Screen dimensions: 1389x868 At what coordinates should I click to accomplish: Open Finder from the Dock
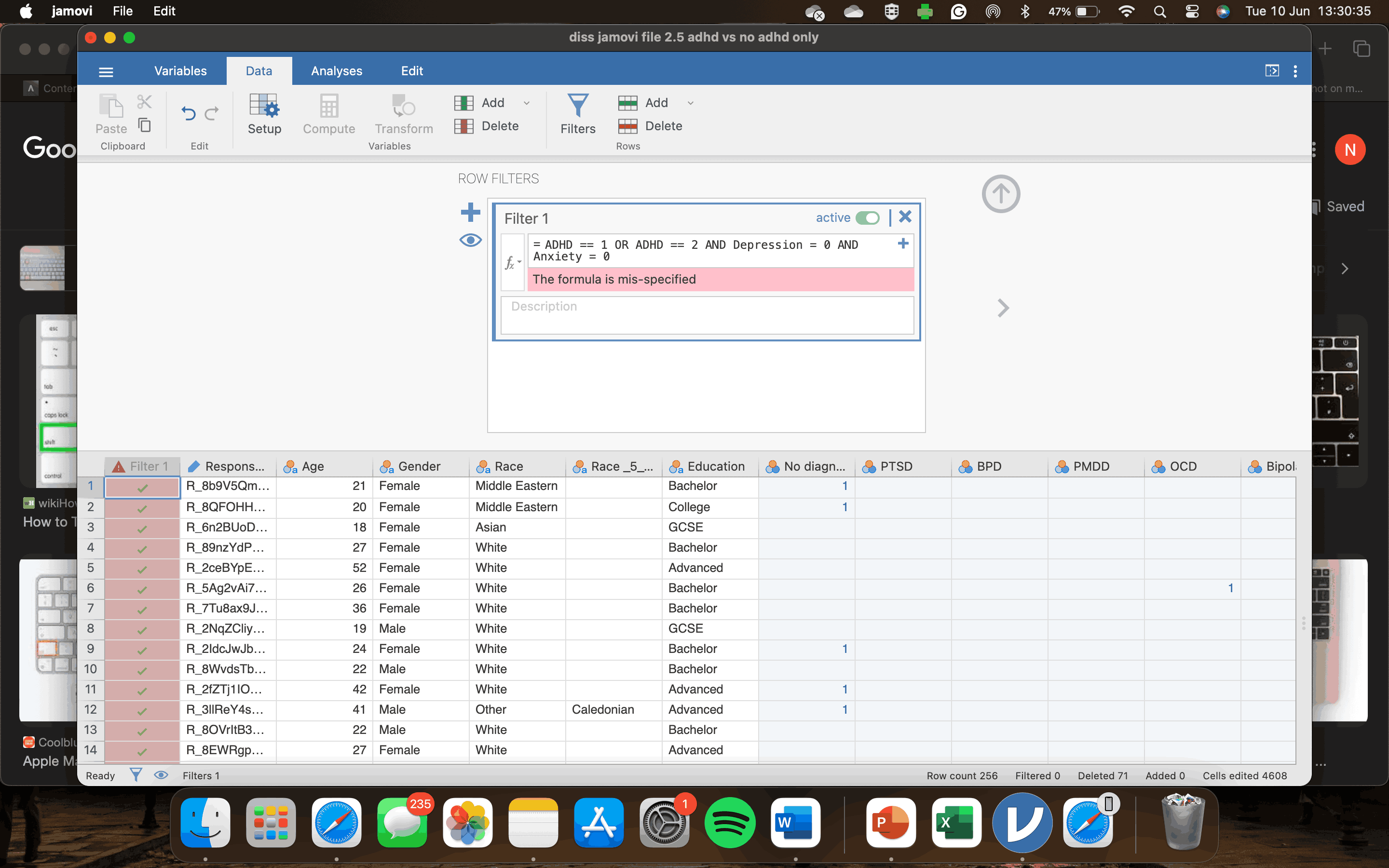[205, 823]
